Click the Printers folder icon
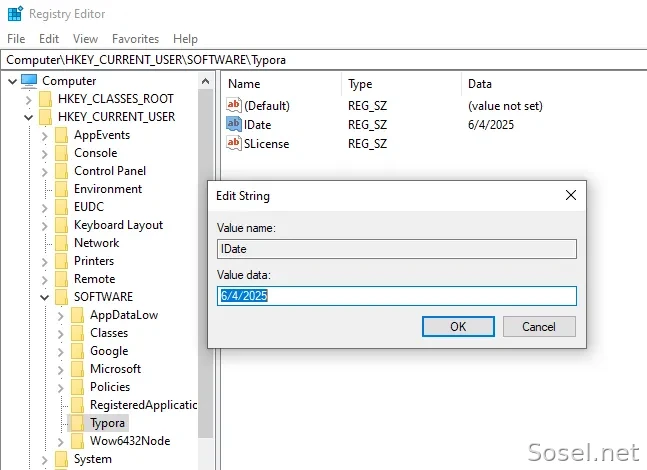The height and width of the screenshot is (470, 647). tap(61, 261)
